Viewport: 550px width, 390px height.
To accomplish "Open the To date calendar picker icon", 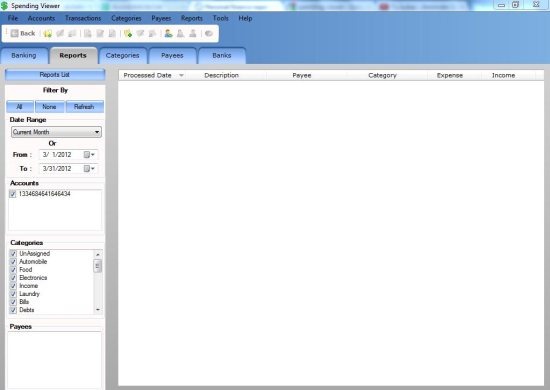I will tap(89, 169).
